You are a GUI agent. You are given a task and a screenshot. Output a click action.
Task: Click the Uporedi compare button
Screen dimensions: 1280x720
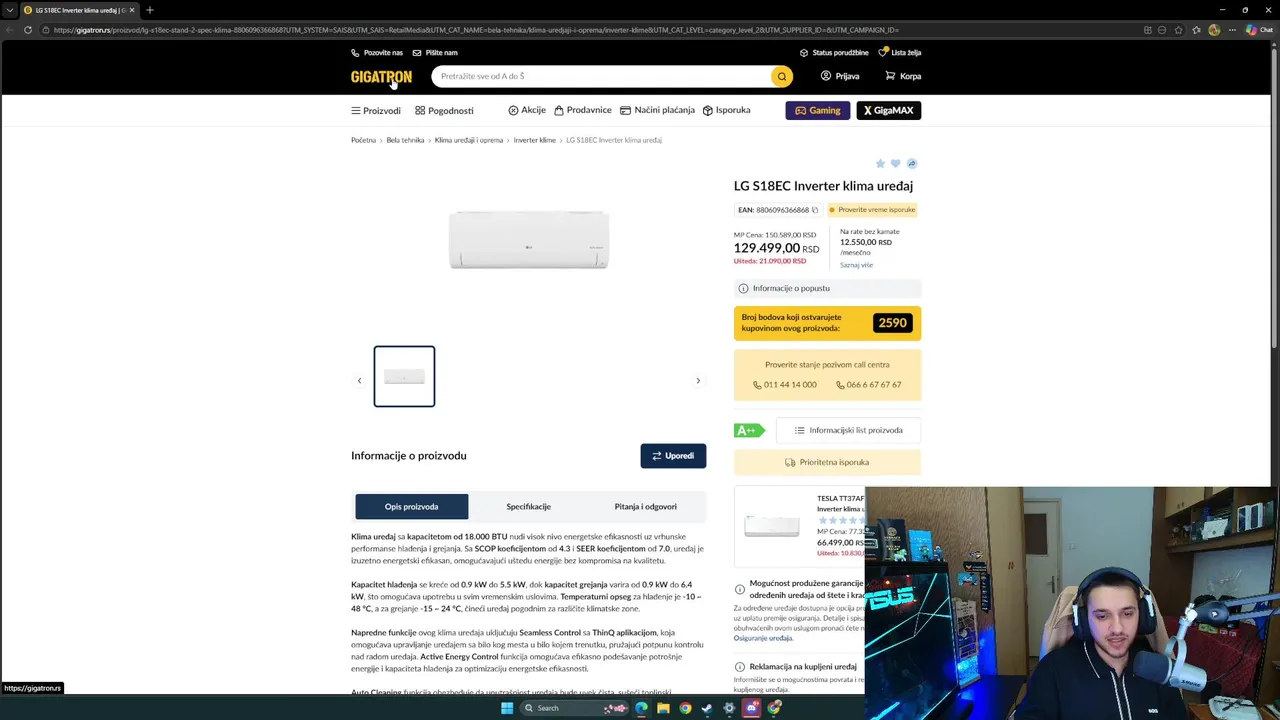point(673,456)
